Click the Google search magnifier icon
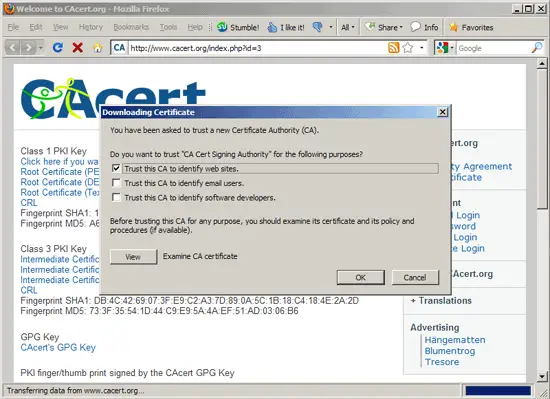550x399 pixels. [x=537, y=48]
